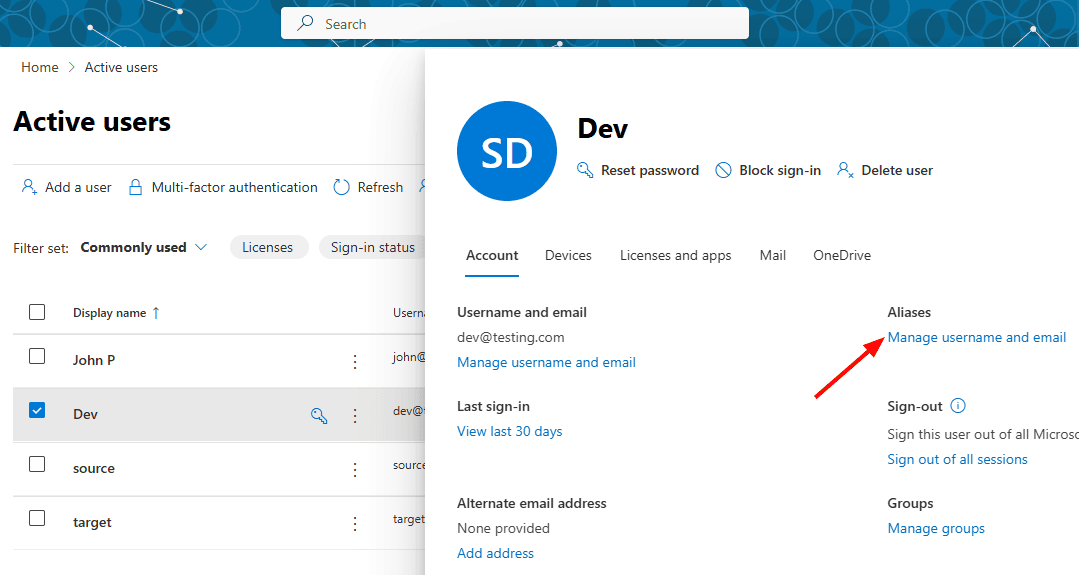The image size is (1079, 575).
Task: Open more actions menu for target user
Action: point(355,523)
